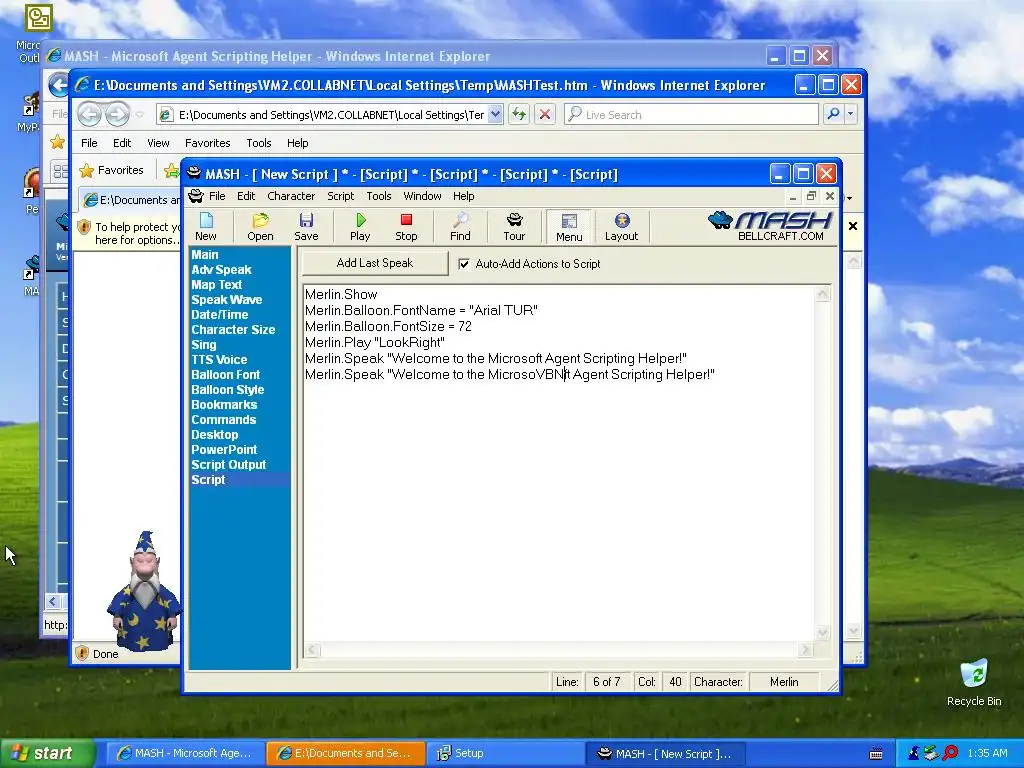The height and width of the screenshot is (768, 1024).
Task: Restore the inner MASH script child window
Action: 811,196
